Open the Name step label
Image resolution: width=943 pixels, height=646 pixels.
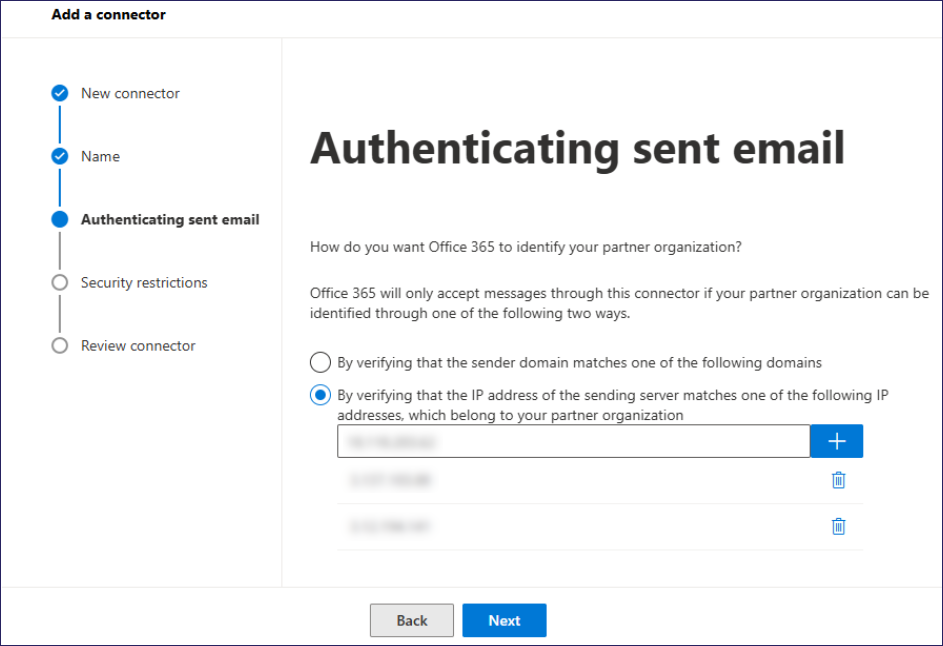pos(100,157)
